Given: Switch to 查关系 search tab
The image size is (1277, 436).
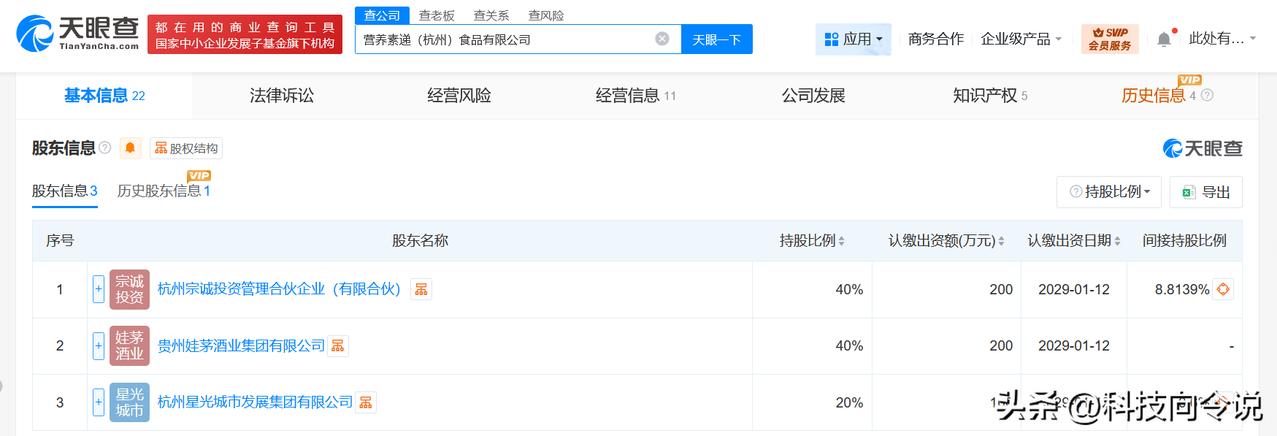Looking at the screenshot, I should click(x=491, y=15).
